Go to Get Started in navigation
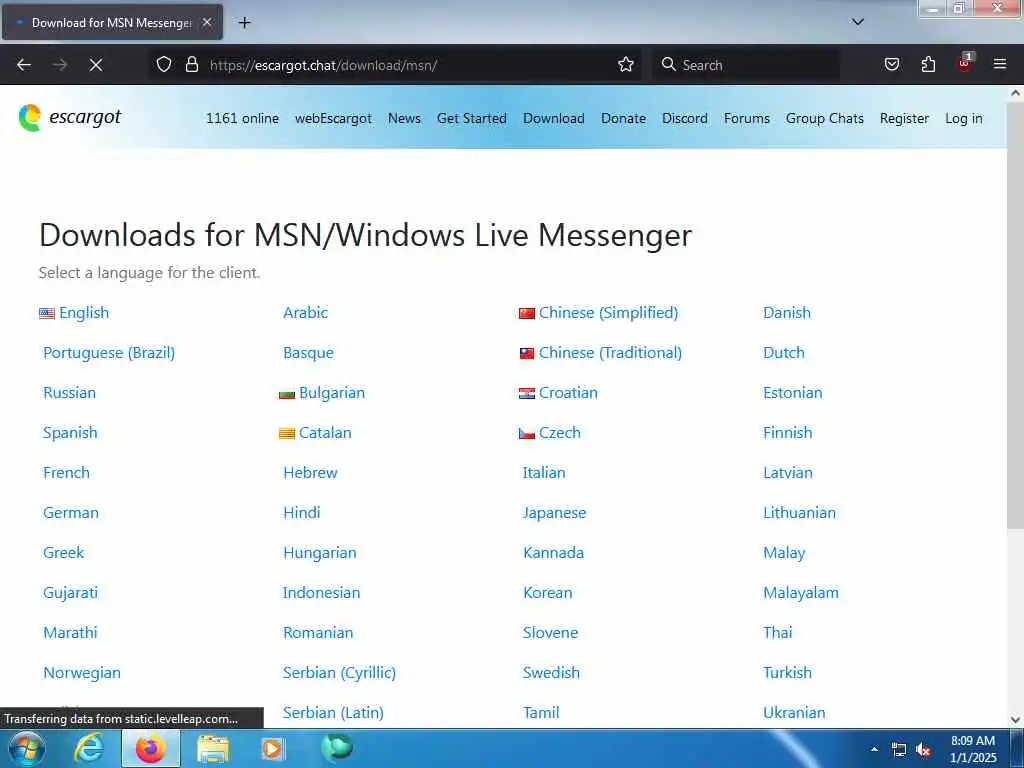 pos(472,118)
